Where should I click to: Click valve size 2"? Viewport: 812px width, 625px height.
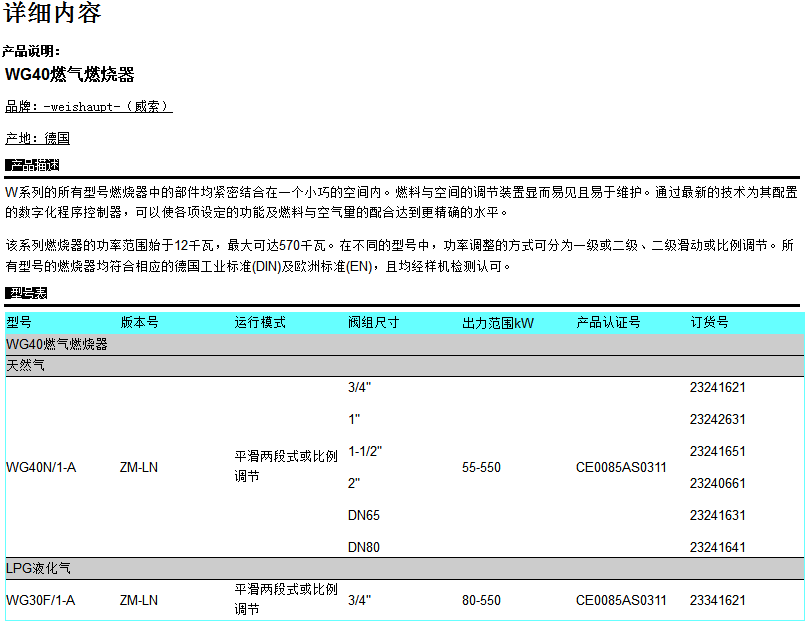(354, 484)
